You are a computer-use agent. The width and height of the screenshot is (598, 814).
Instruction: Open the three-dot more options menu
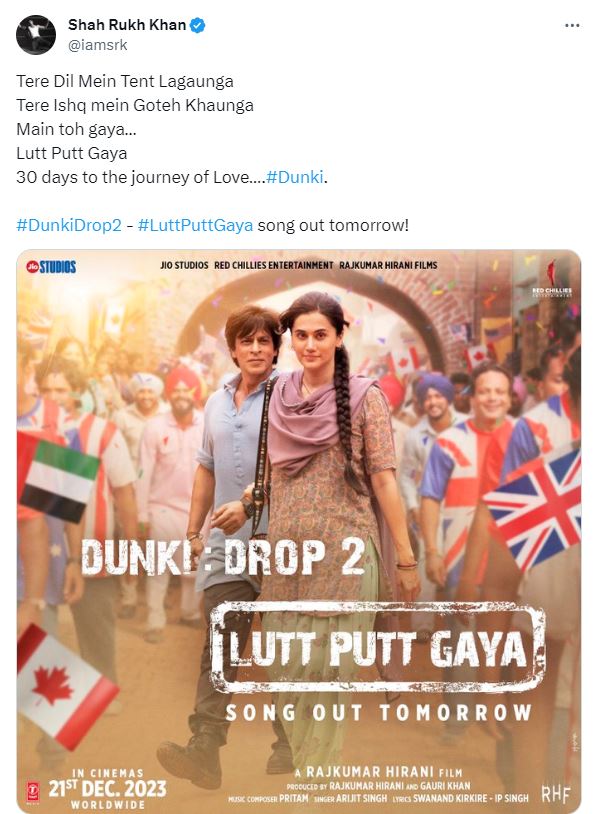[572, 25]
